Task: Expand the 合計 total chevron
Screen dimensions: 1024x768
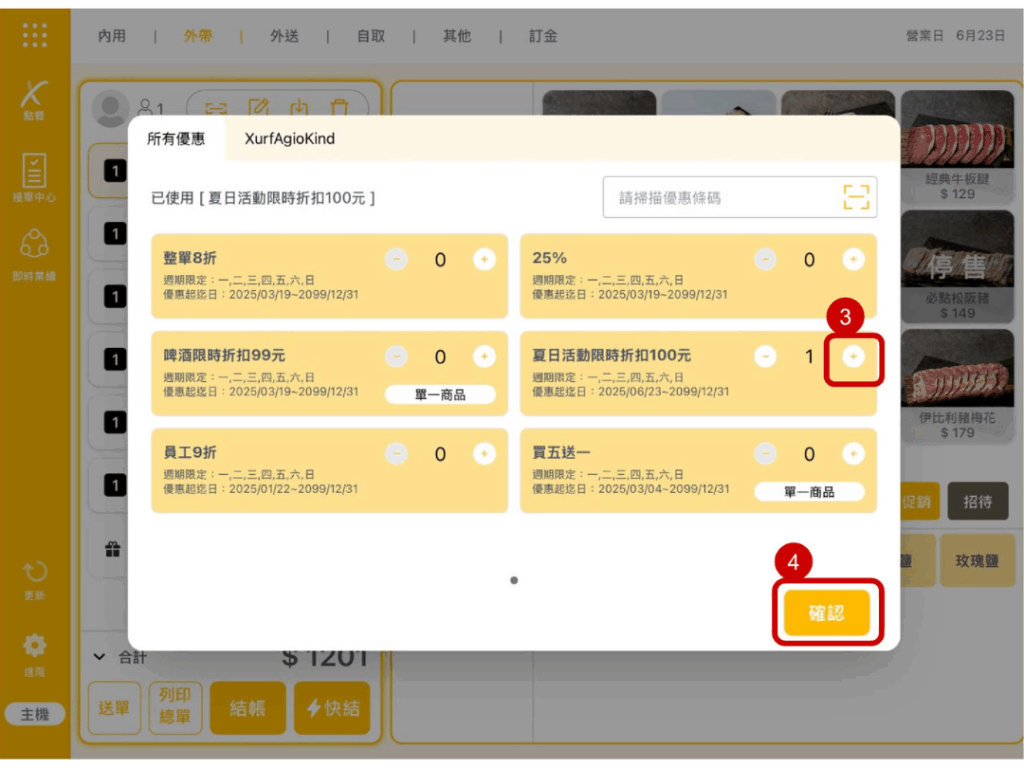Action: coord(99,657)
